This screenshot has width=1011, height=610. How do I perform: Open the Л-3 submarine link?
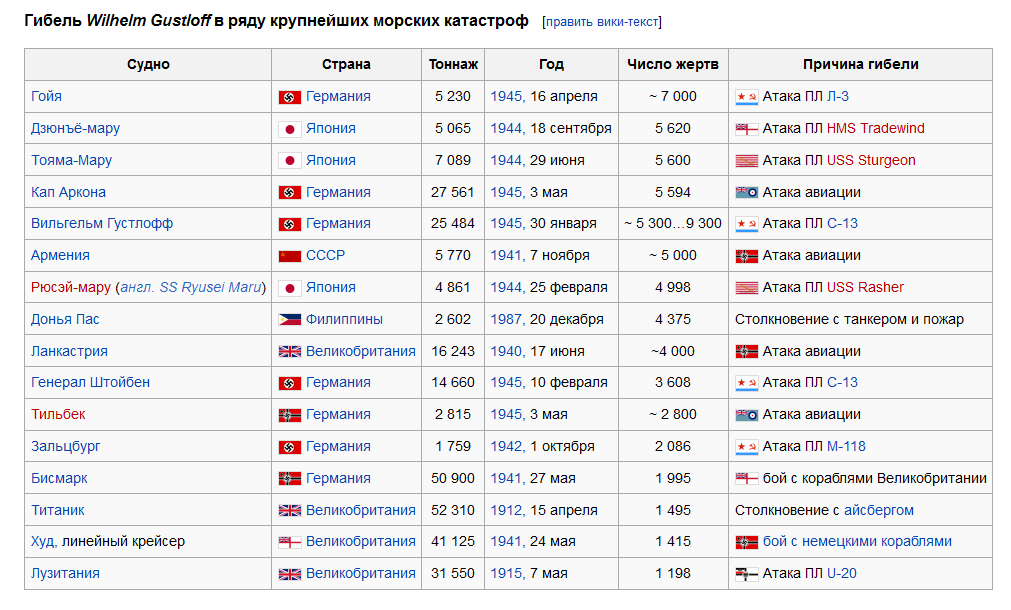(838, 97)
